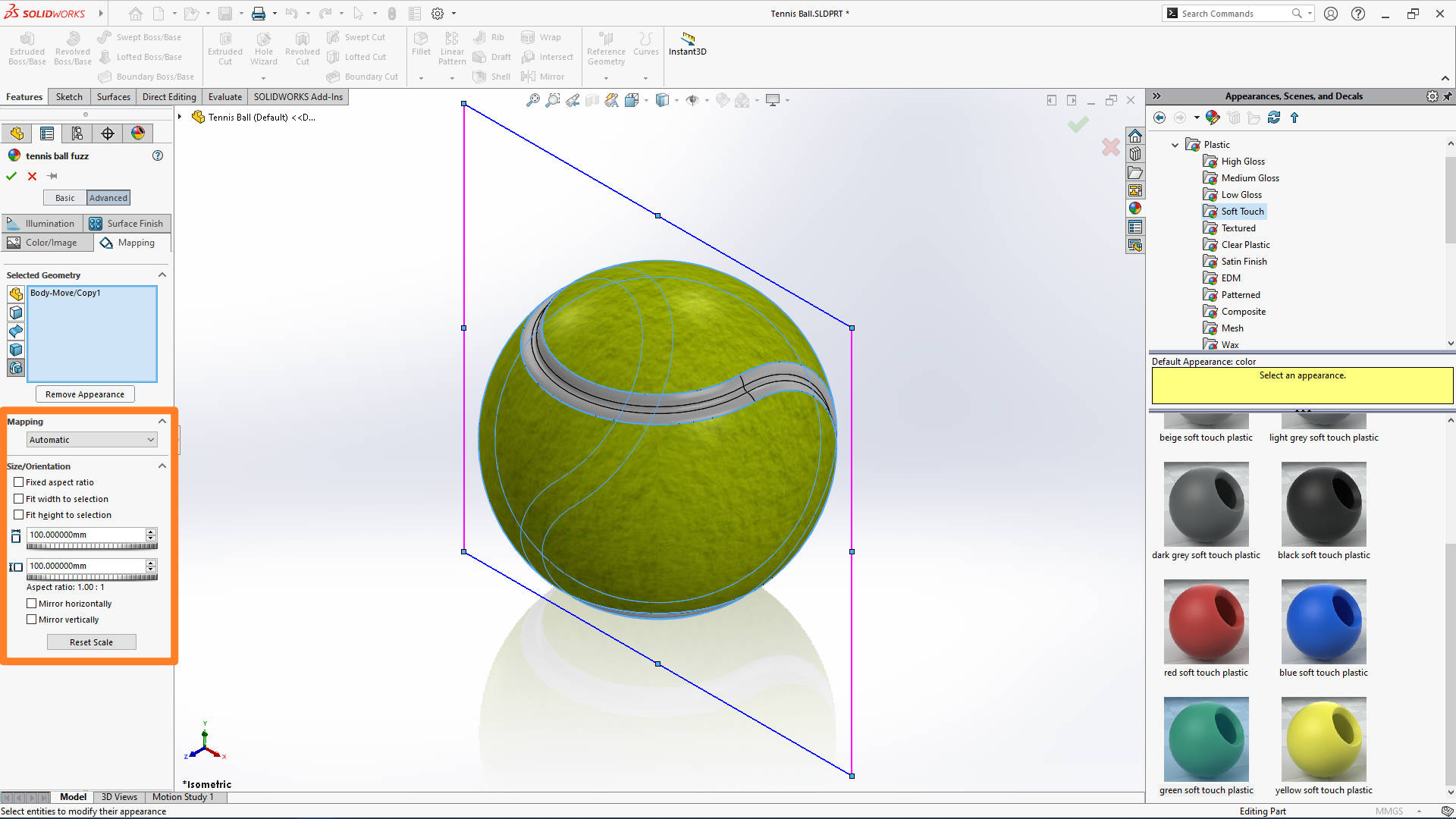Launch Instant3D from the ribbon
1456x819 pixels.
pyautogui.click(x=687, y=45)
